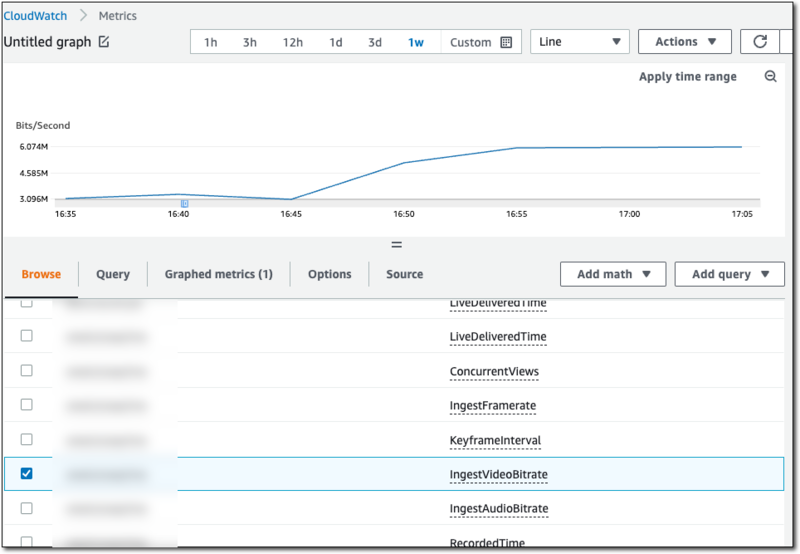Expand the Add query dropdown
The width and height of the screenshot is (800, 554).
click(x=729, y=274)
